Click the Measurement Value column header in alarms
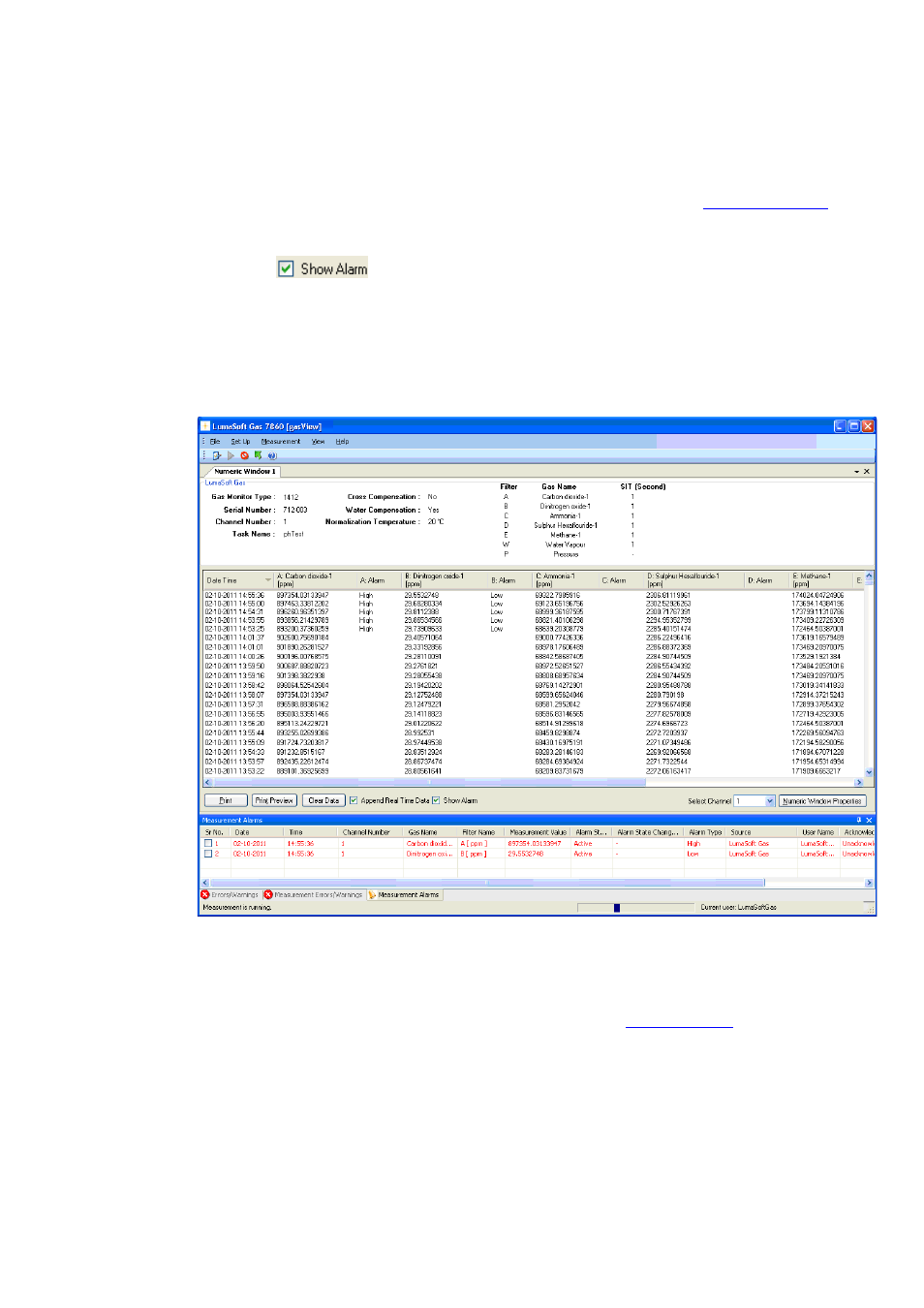This screenshot has height=1308, width=924. 539,832
